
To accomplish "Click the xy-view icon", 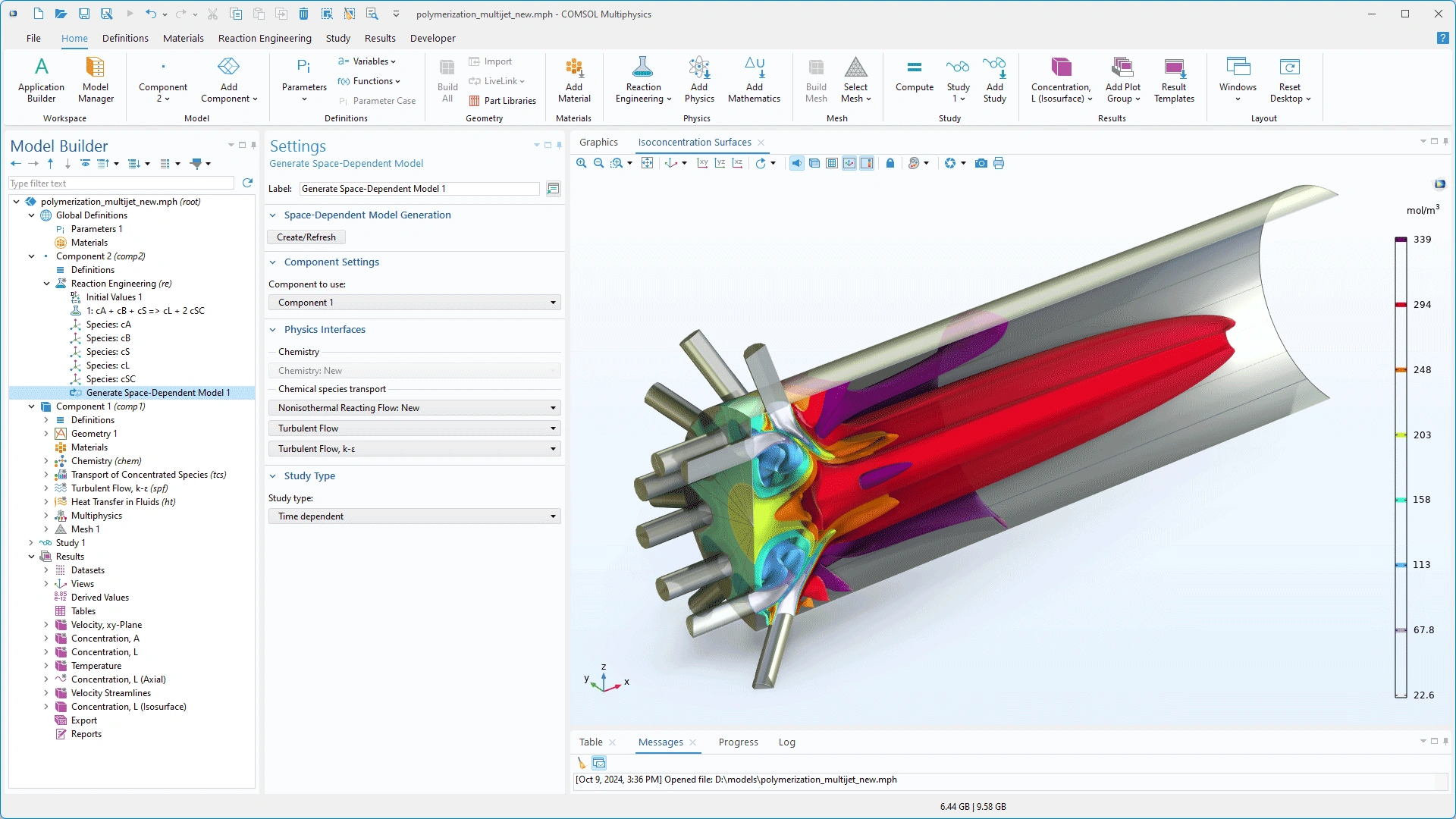I will (702, 163).
